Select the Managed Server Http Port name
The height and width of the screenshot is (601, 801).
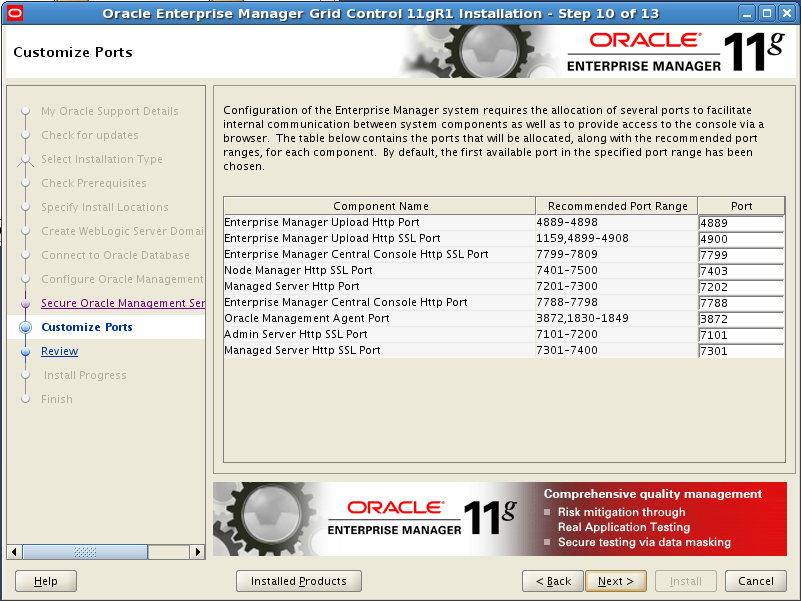[292, 286]
